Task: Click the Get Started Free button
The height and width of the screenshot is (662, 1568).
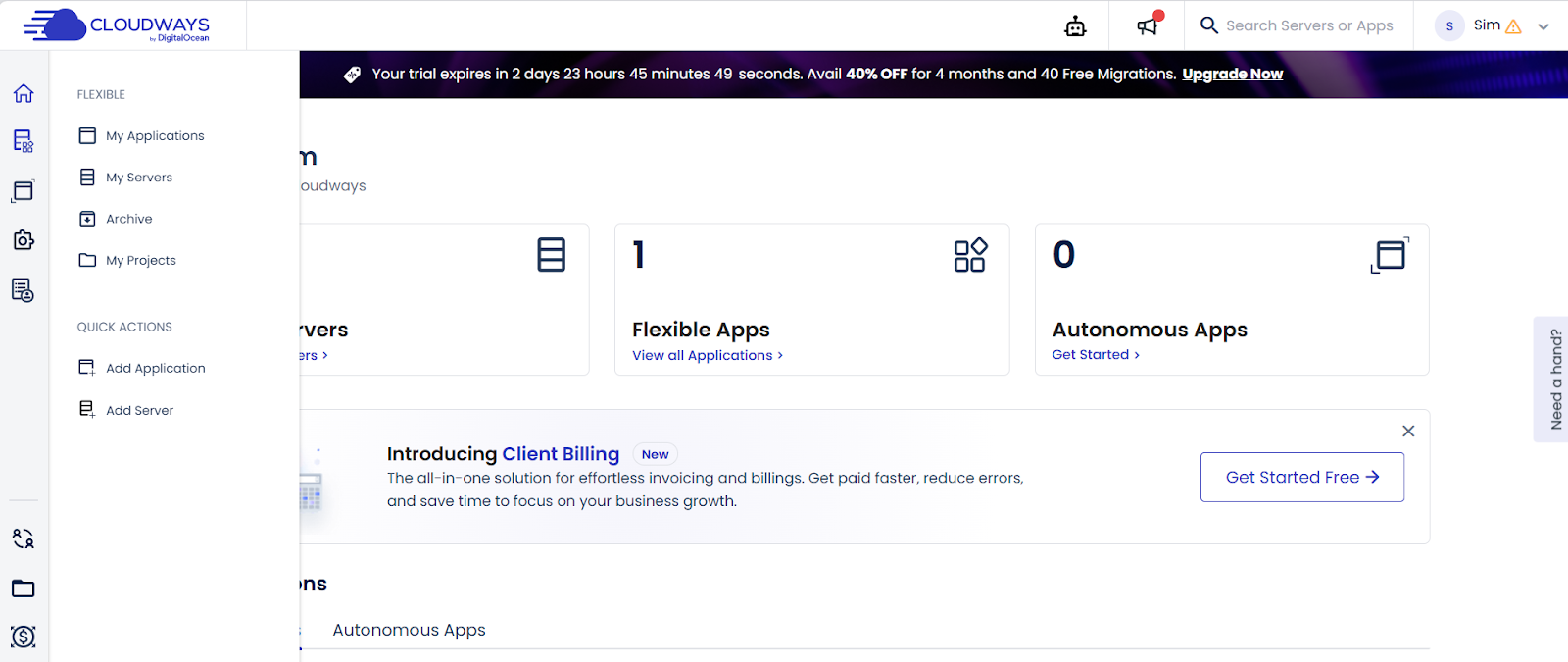Action: tap(1302, 477)
